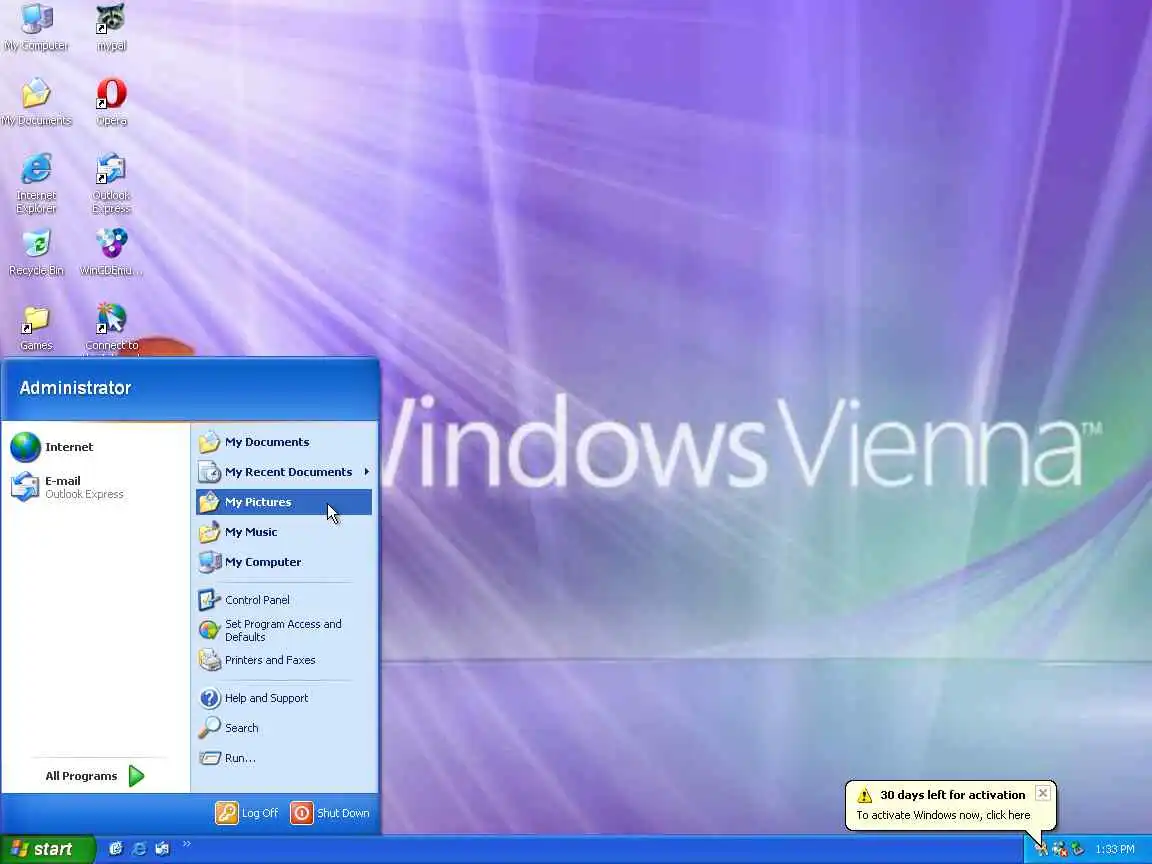Open My Music in Start menu
The width and height of the screenshot is (1152, 864).
(x=284, y=532)
